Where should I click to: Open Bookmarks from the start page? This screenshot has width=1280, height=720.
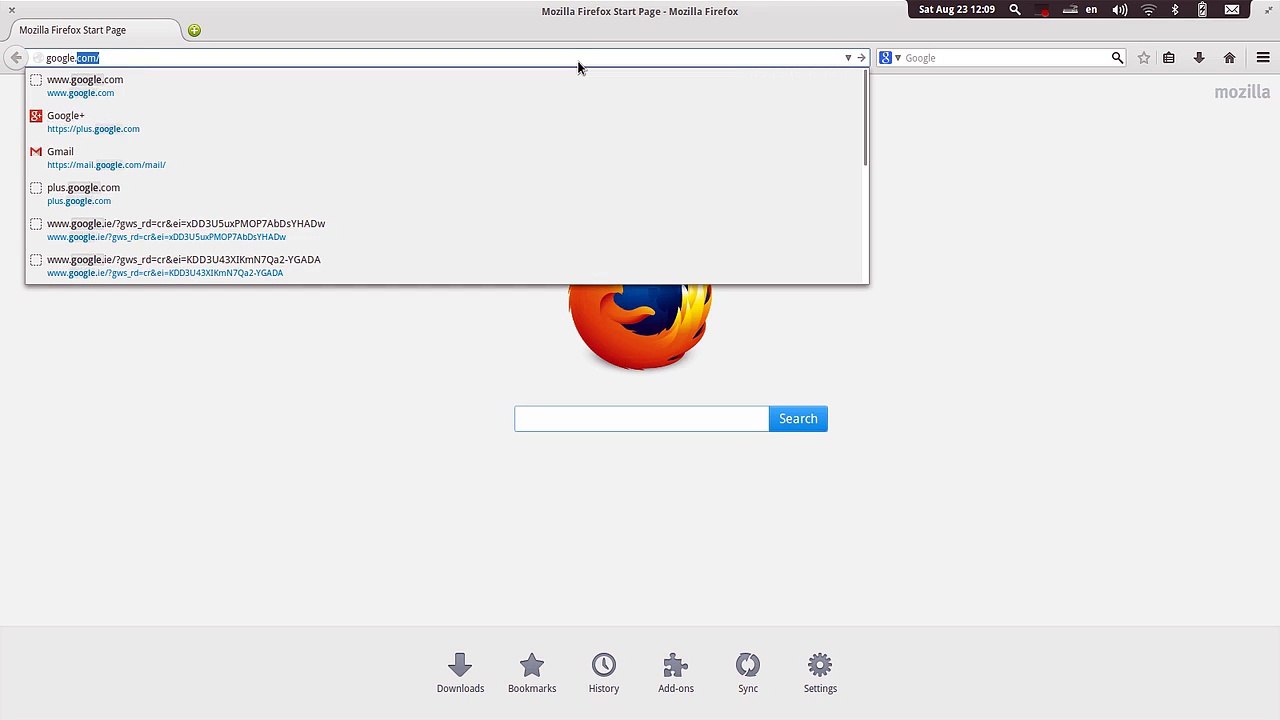[x=532, y=673]
